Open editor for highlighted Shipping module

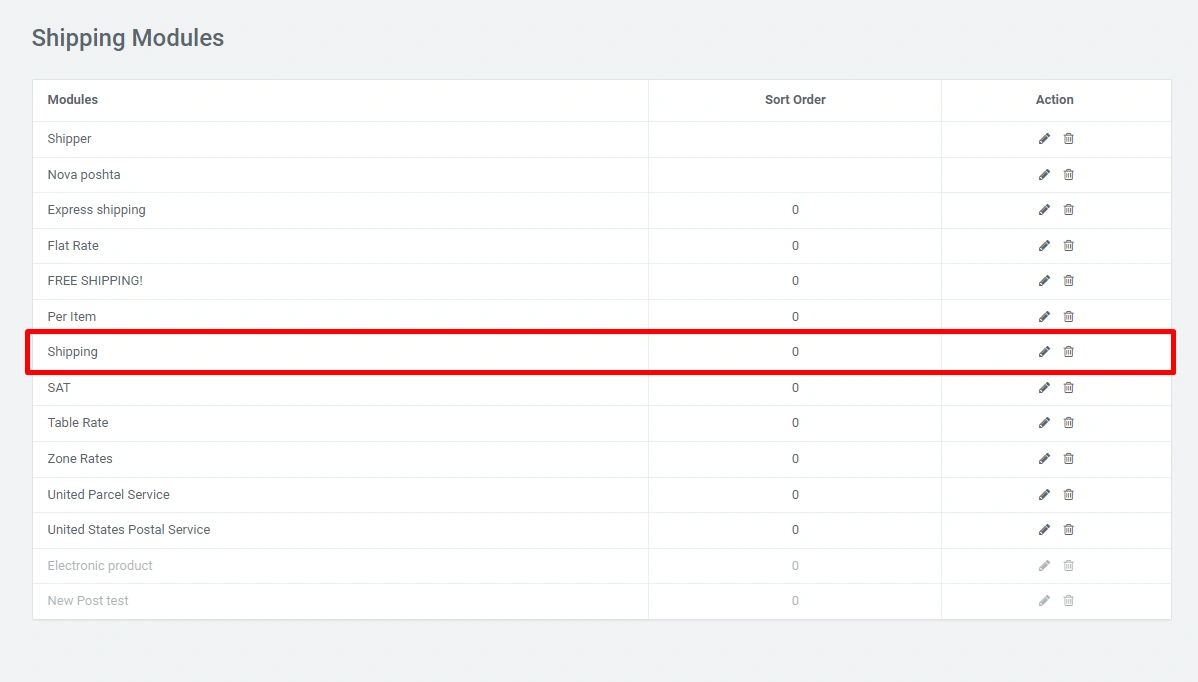[1044, 352]
